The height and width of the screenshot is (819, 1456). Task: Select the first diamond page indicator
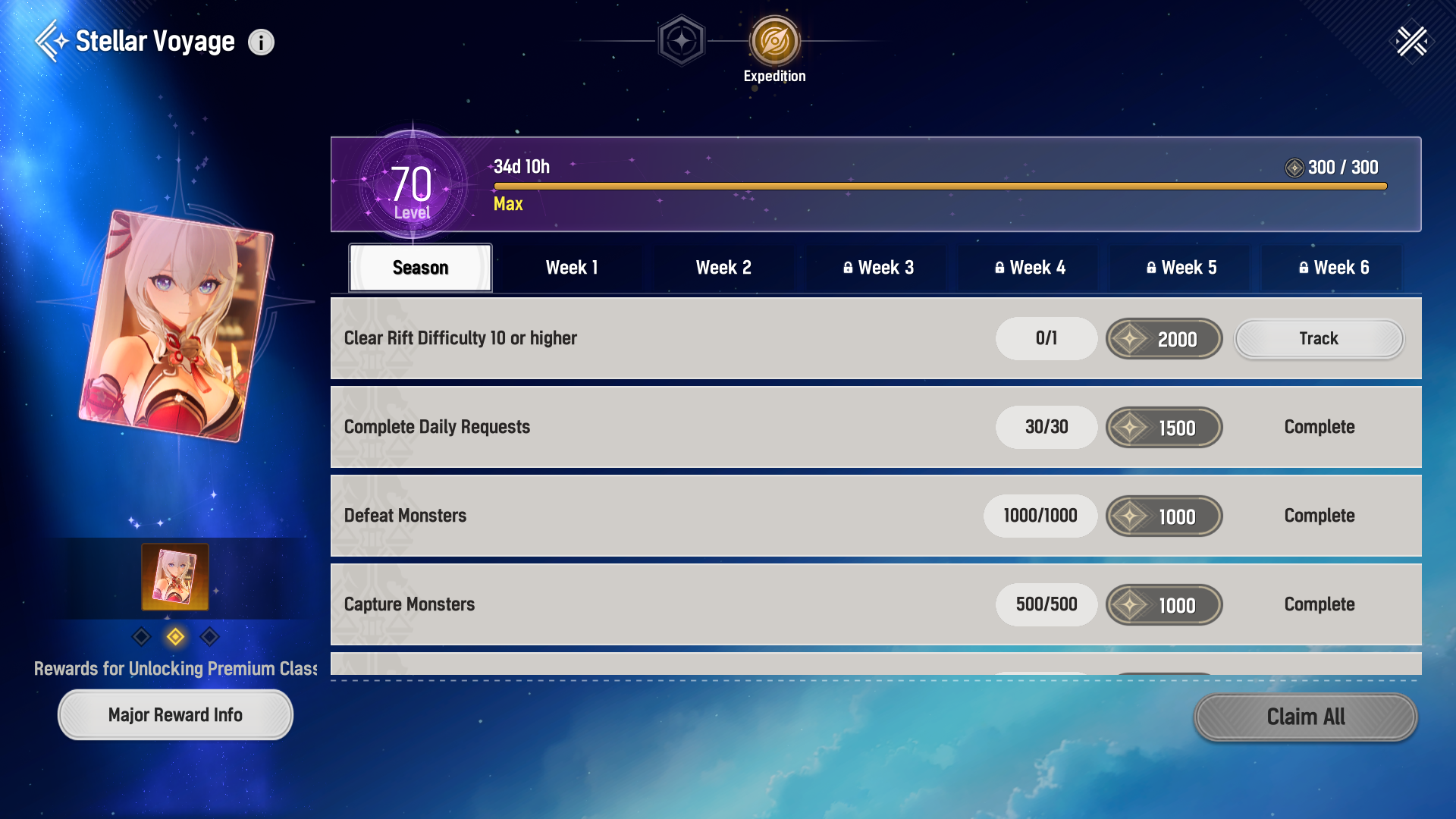pyautogui.click(x=141, y=637)
